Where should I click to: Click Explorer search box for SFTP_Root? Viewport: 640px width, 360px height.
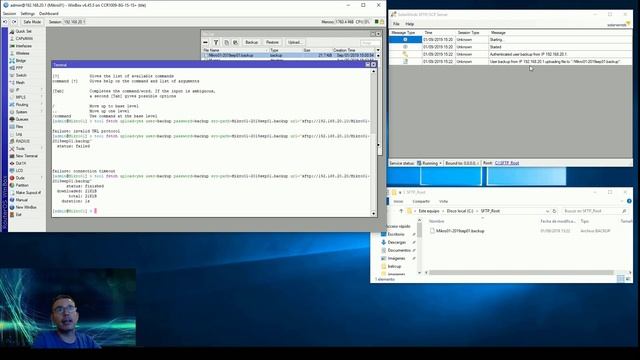point(594,211)
